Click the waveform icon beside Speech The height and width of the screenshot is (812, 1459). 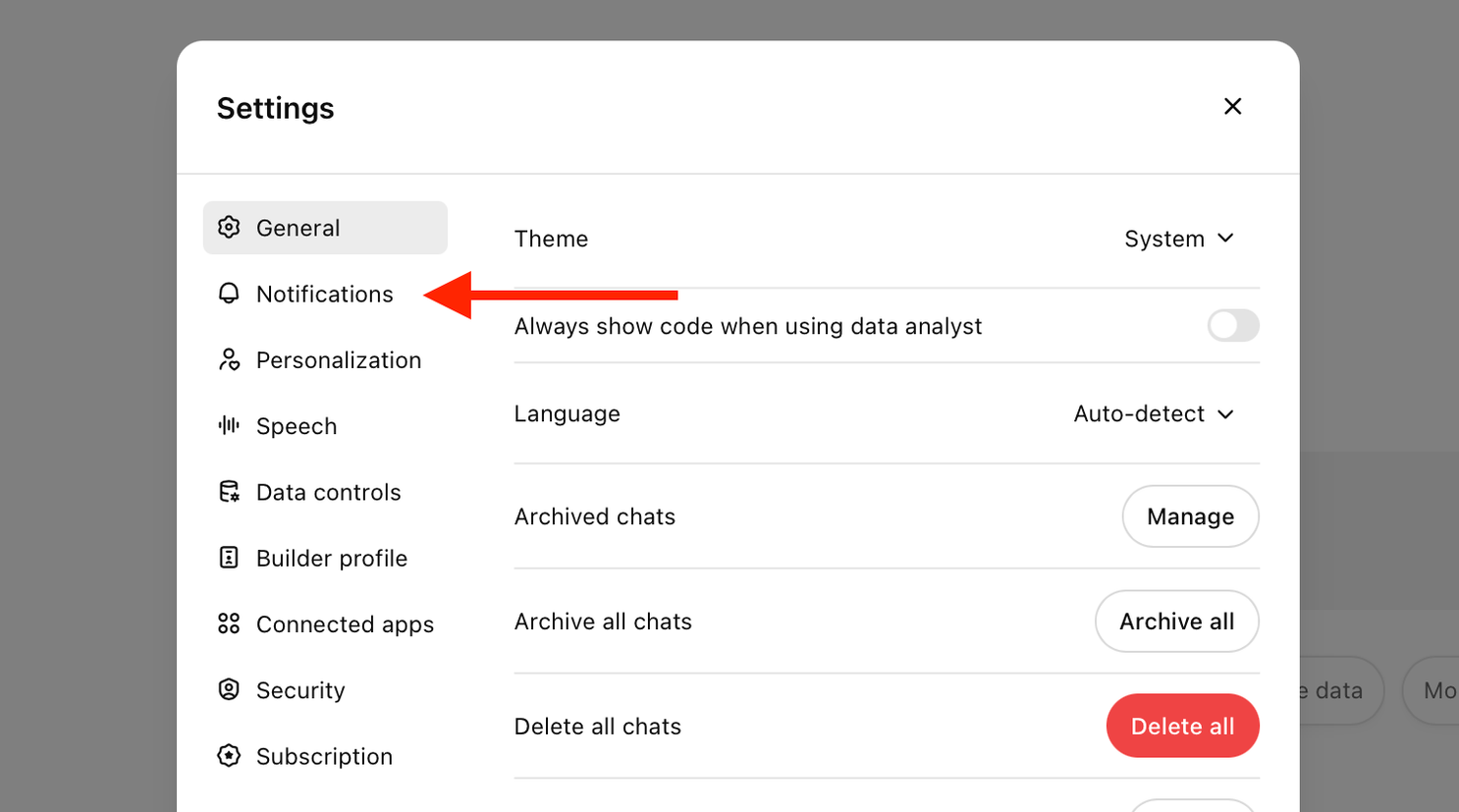tap(229, 425)
